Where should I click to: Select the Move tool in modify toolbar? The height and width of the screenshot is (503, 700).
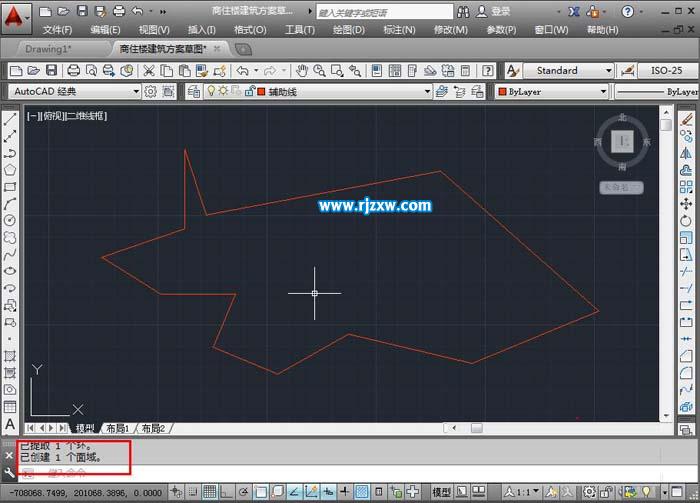coord(686,204)
